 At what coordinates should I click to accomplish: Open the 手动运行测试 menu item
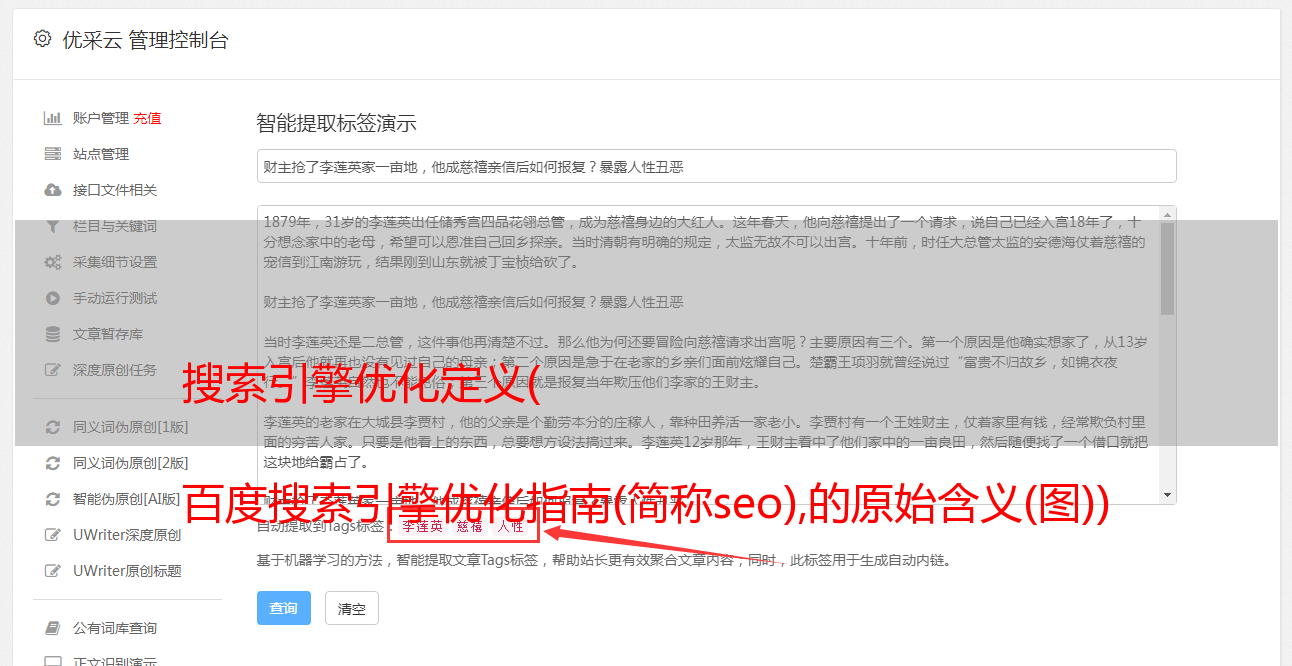pos(115,298)
